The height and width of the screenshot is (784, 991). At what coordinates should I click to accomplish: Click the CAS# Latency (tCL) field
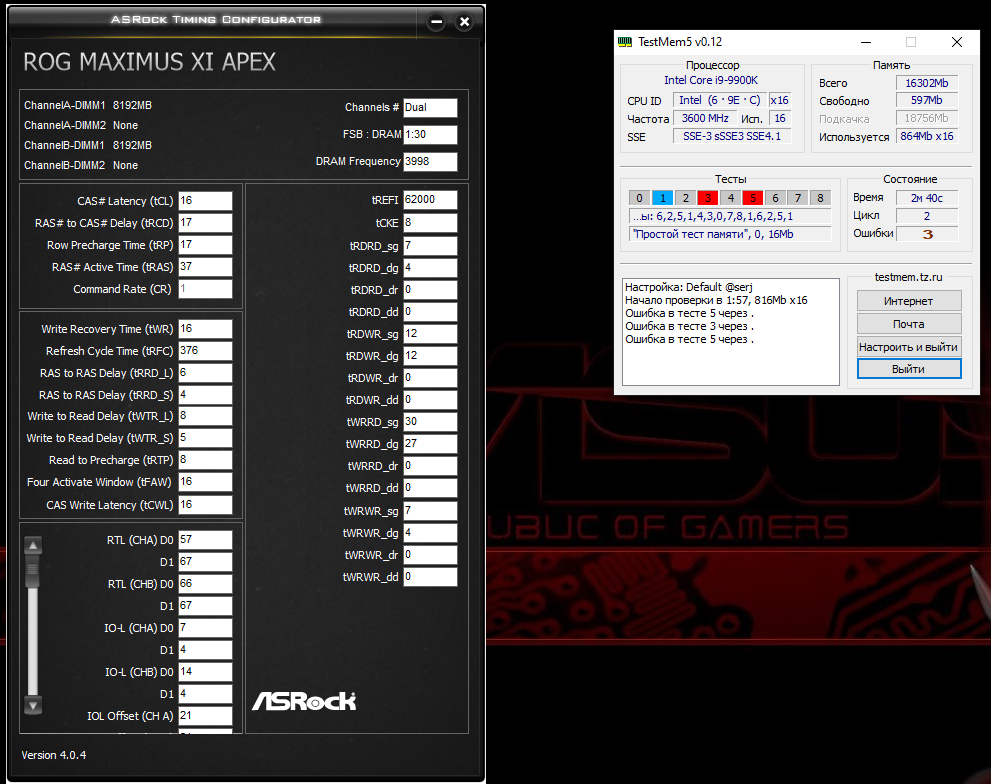[x=205, y=200]
